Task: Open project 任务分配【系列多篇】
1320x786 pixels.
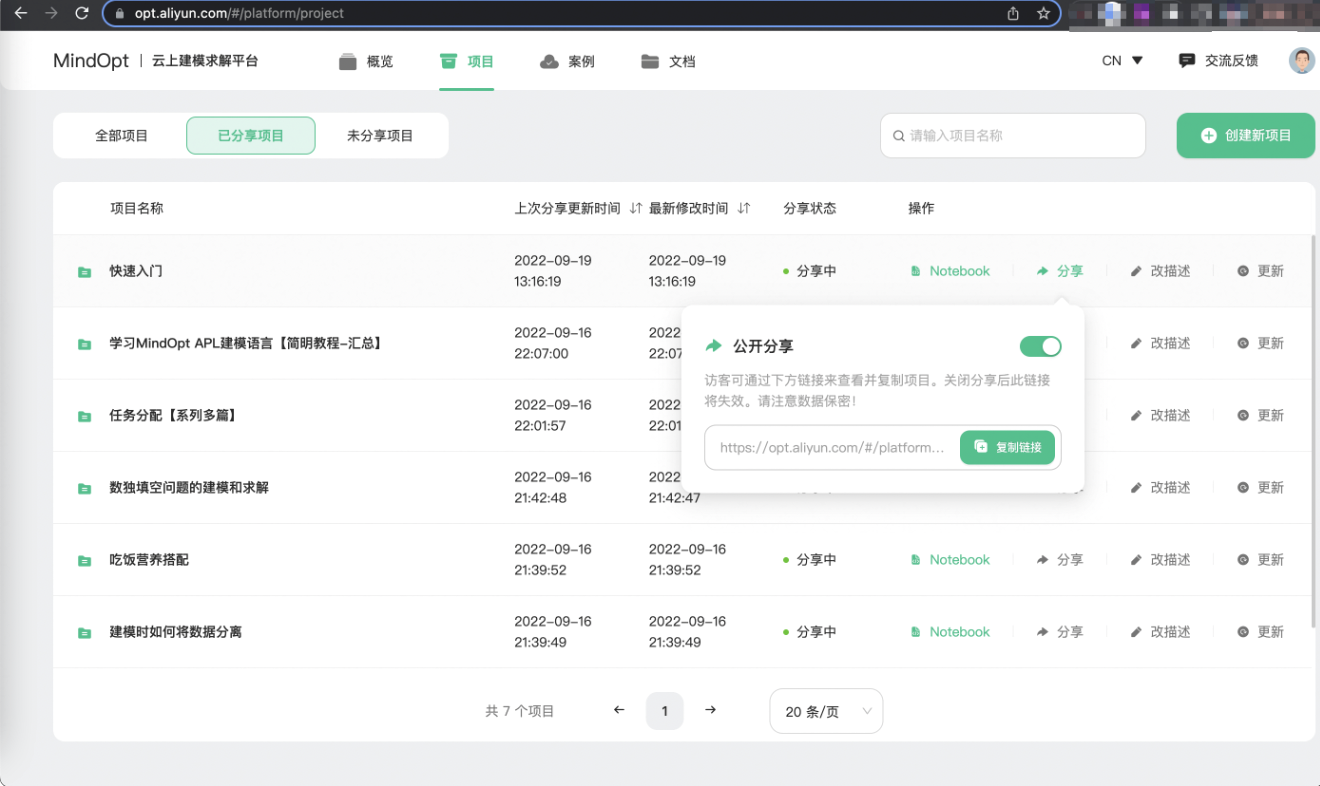Action: 174,415
